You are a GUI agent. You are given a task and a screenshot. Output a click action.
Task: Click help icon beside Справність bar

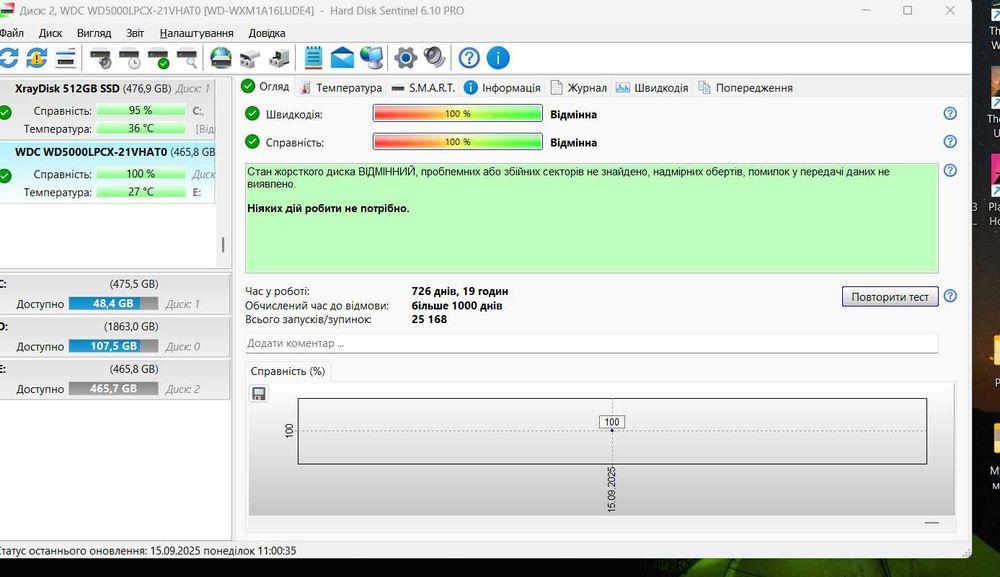pyautogui.click(x=950, y=142)
